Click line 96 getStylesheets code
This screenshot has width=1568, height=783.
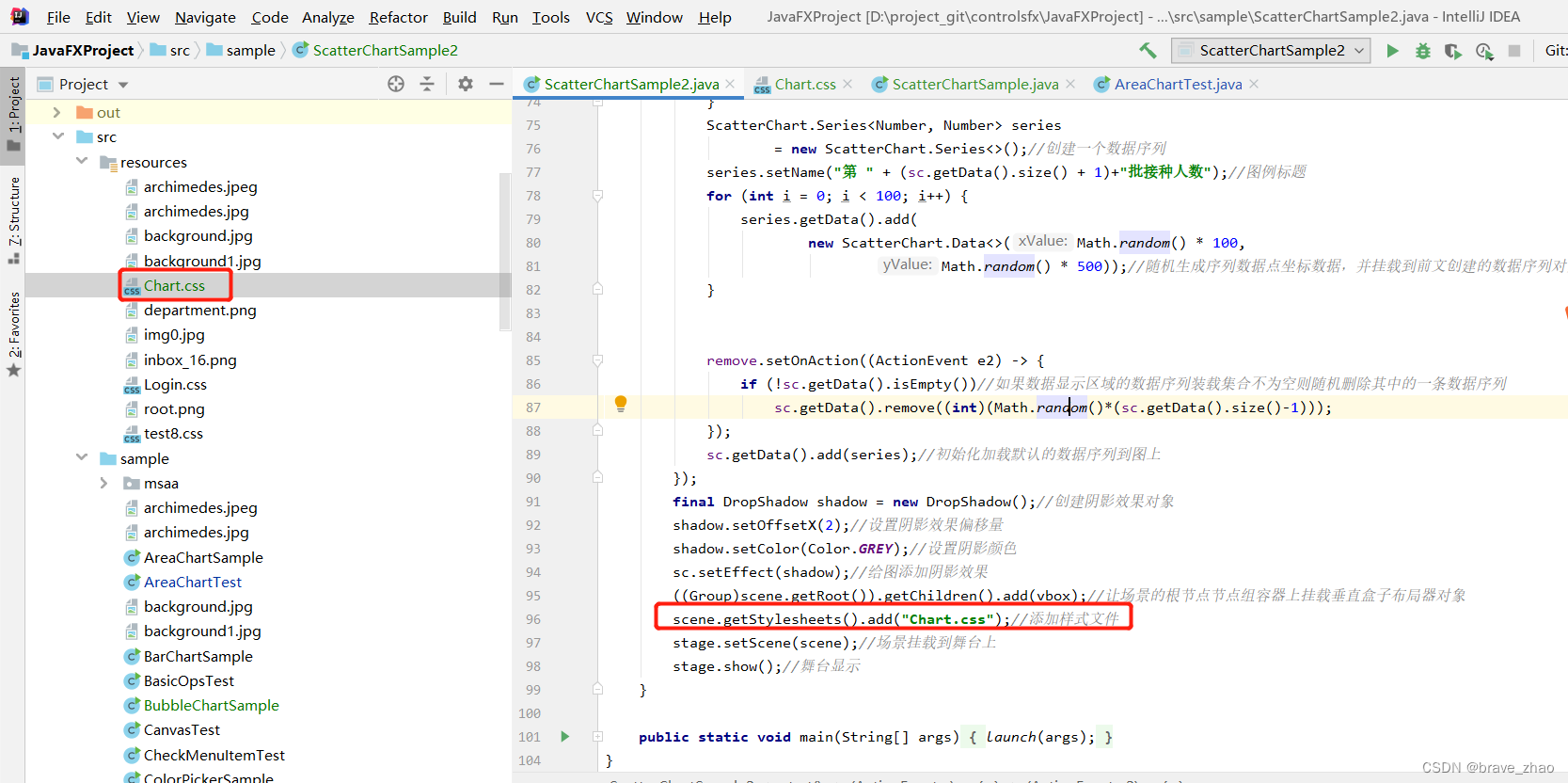point(840,619)
